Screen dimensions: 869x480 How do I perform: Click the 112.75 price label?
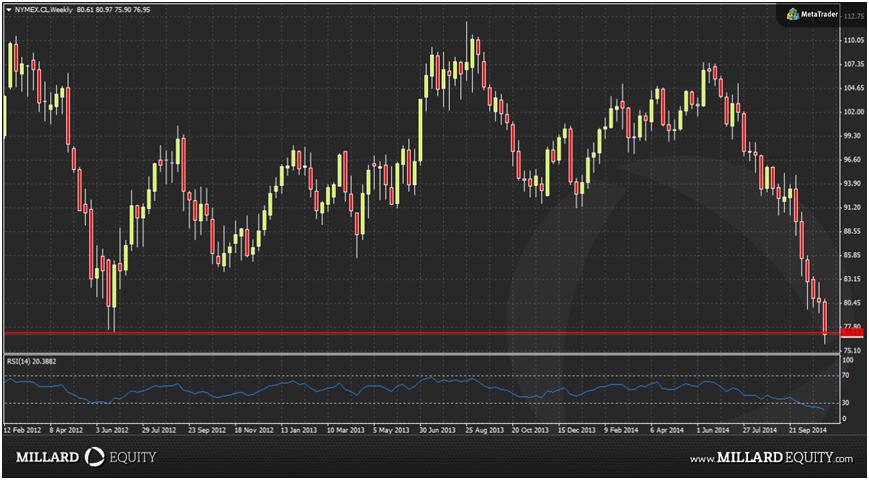tap(853, 17)
